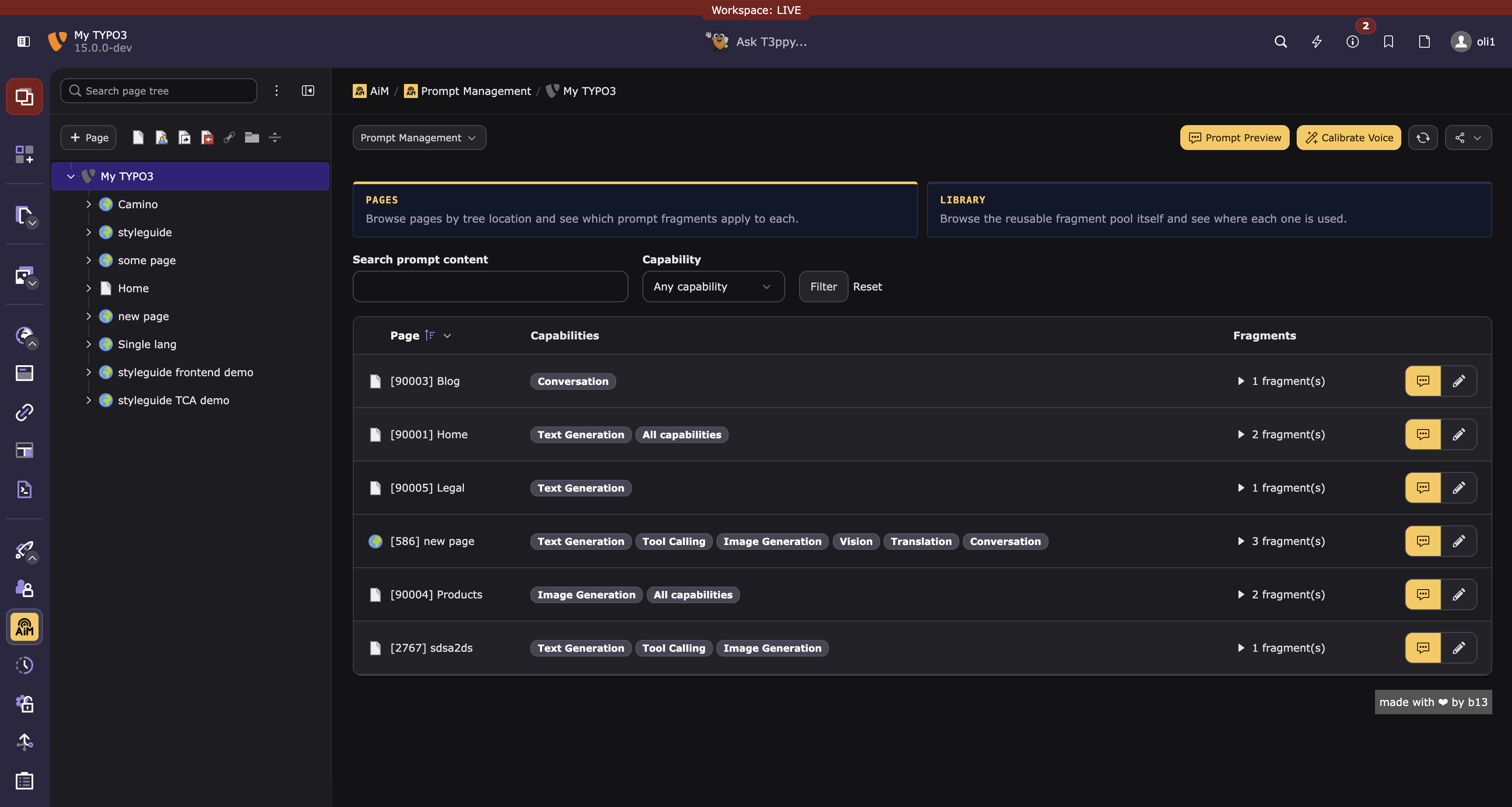Edit the new page row with pencil
The width and height of the screenshot is (1512, 807).
(x=1459, y=541)
